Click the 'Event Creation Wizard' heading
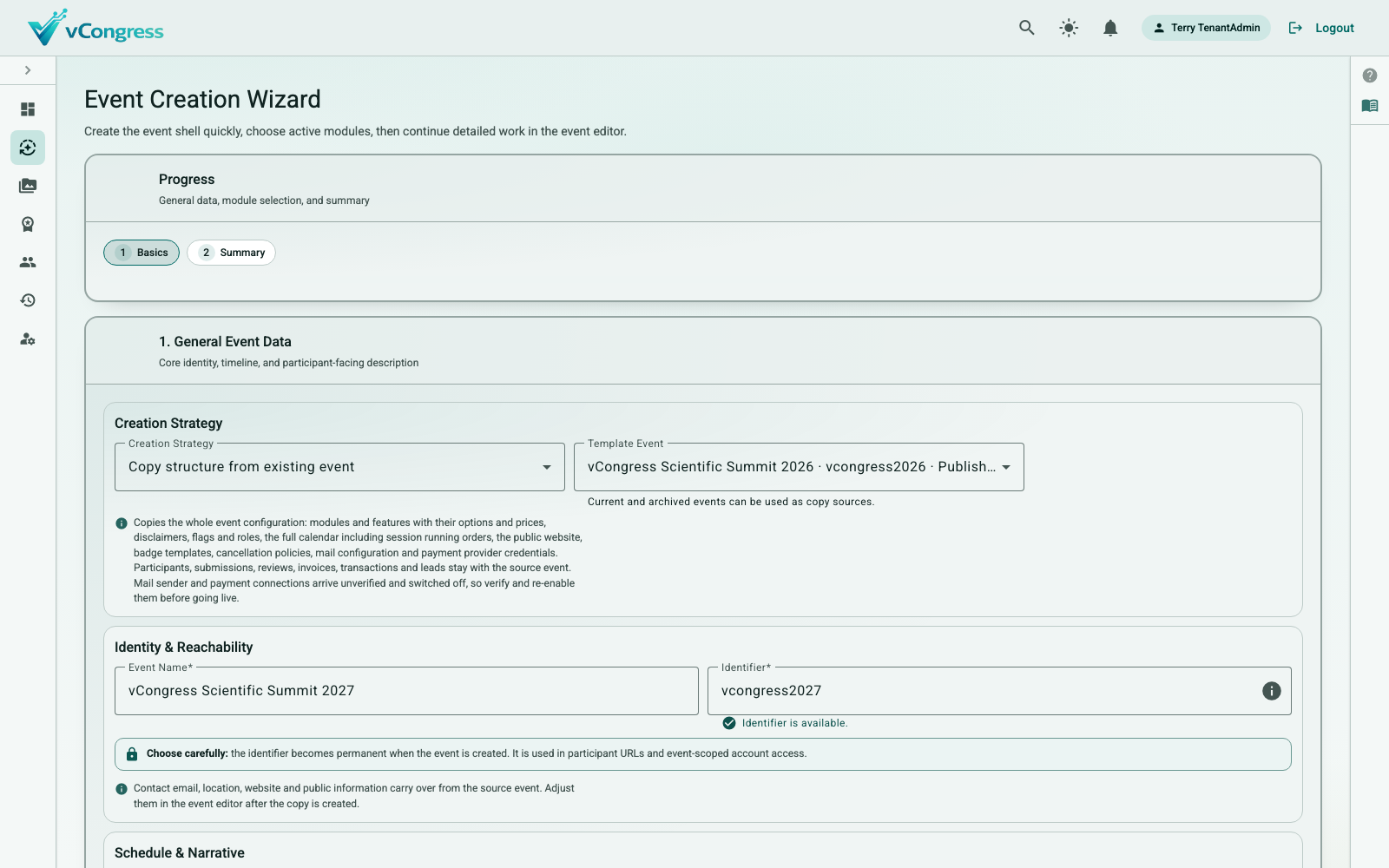 pyautogui.click(x=202, y=100)
